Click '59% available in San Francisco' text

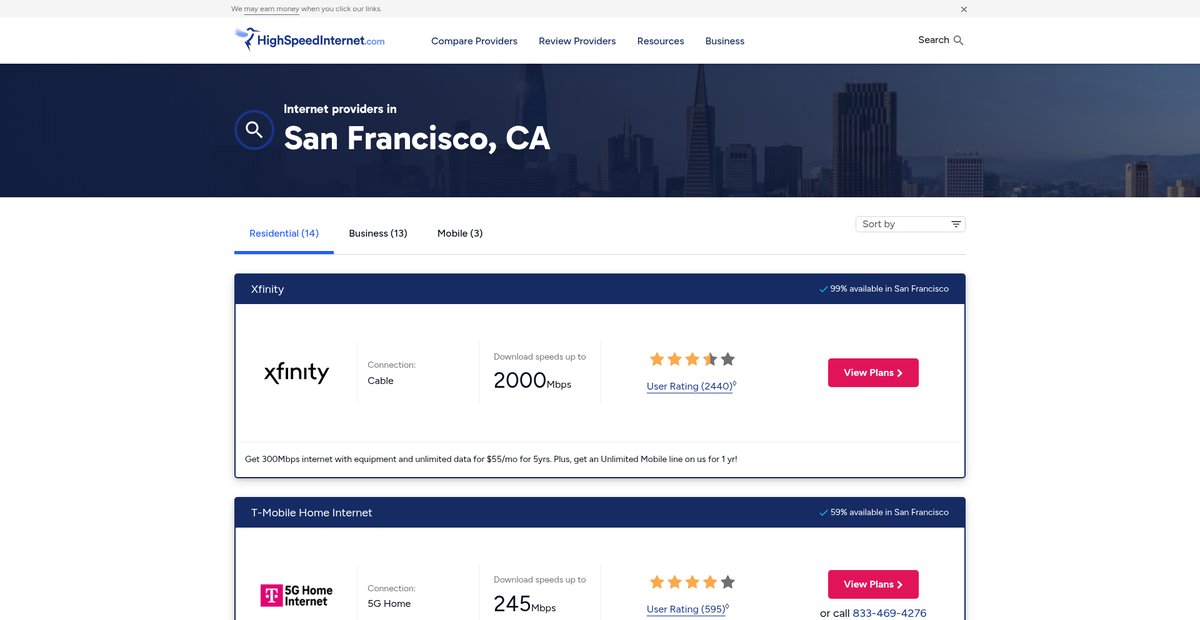tap(889, 512)
